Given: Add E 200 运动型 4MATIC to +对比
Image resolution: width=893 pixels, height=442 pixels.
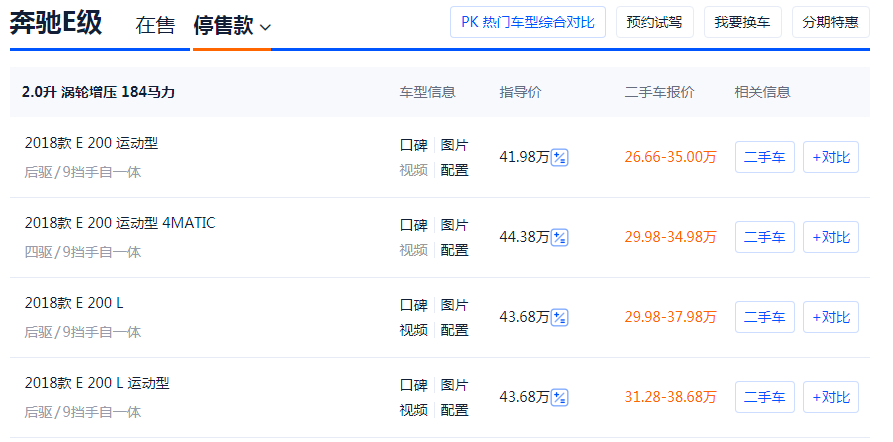Looking at the screenshot, I should point(831,237).
